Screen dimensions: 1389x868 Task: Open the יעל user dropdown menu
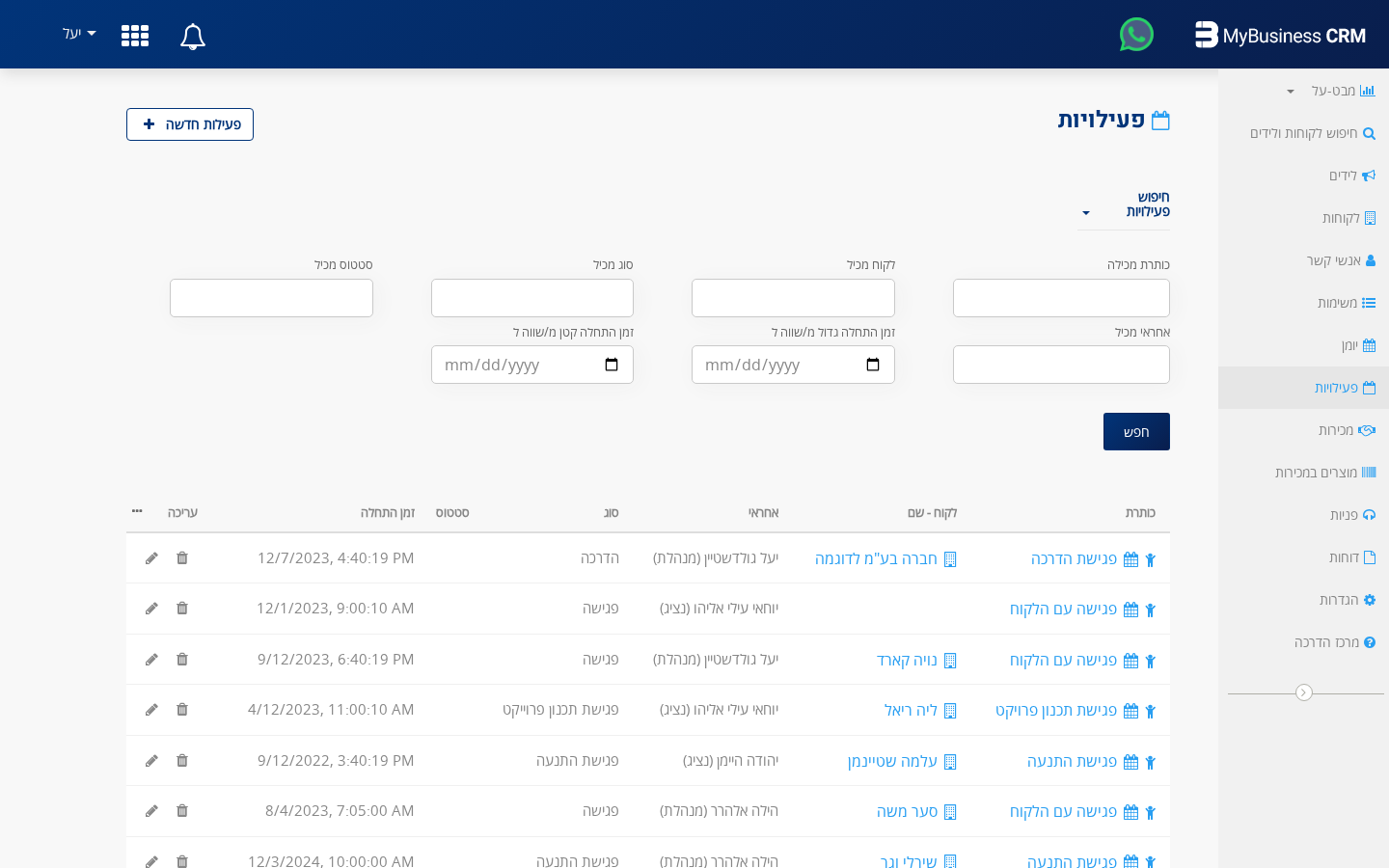[79, 34]
